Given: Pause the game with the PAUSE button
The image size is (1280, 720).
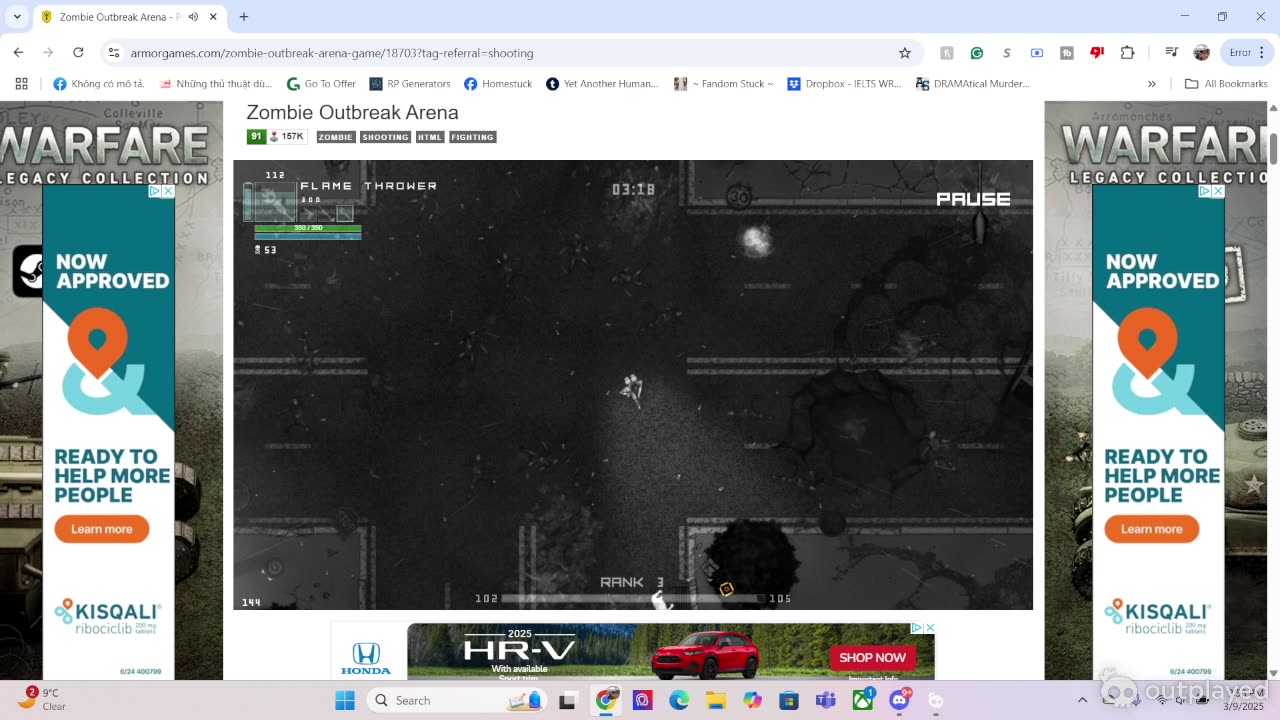Looking at the screenshot, I should [973, 199].
